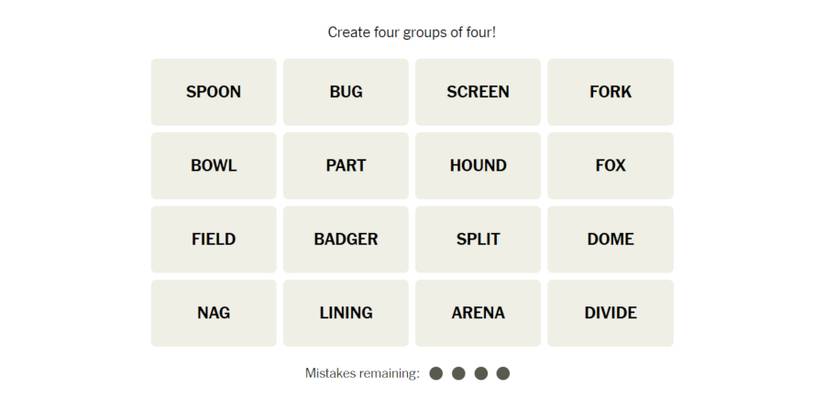
Task: Click the first mistakes remaining dot
Action: click(x=436, y=373)
